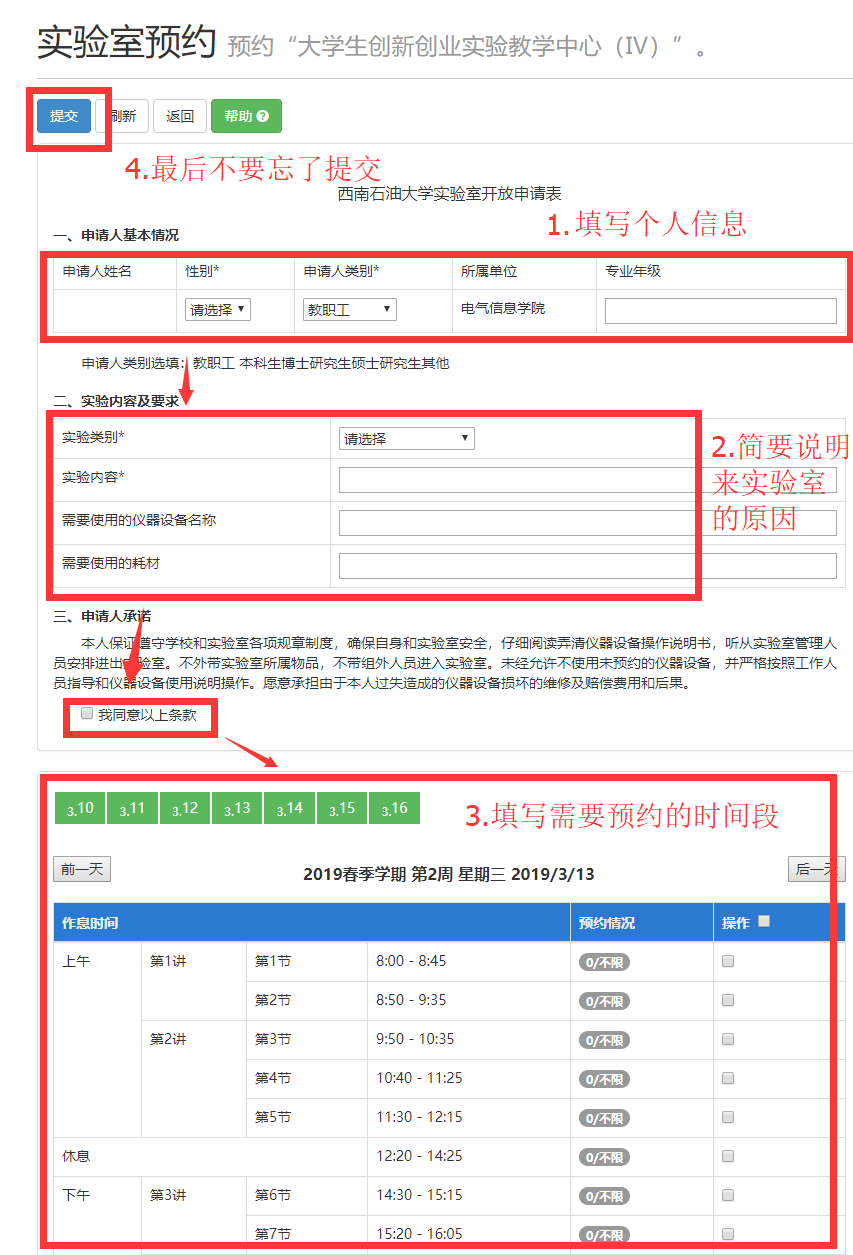853x1255 pixels.
Task: Check the box for 9:50 - 10:35 slot
Action: (x=728, y=1039)
